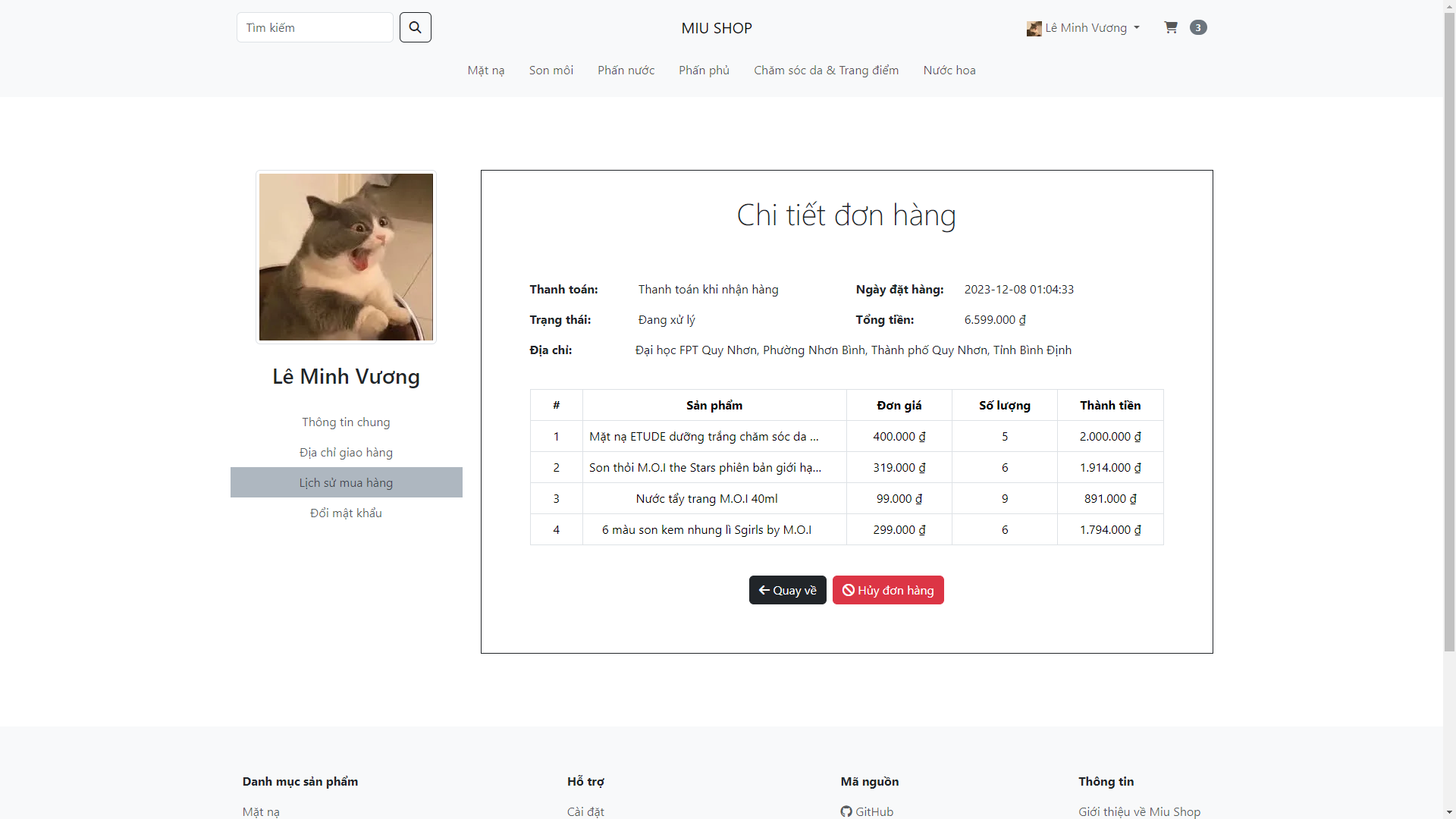Open Thông tin chung in sidebar

346,422
